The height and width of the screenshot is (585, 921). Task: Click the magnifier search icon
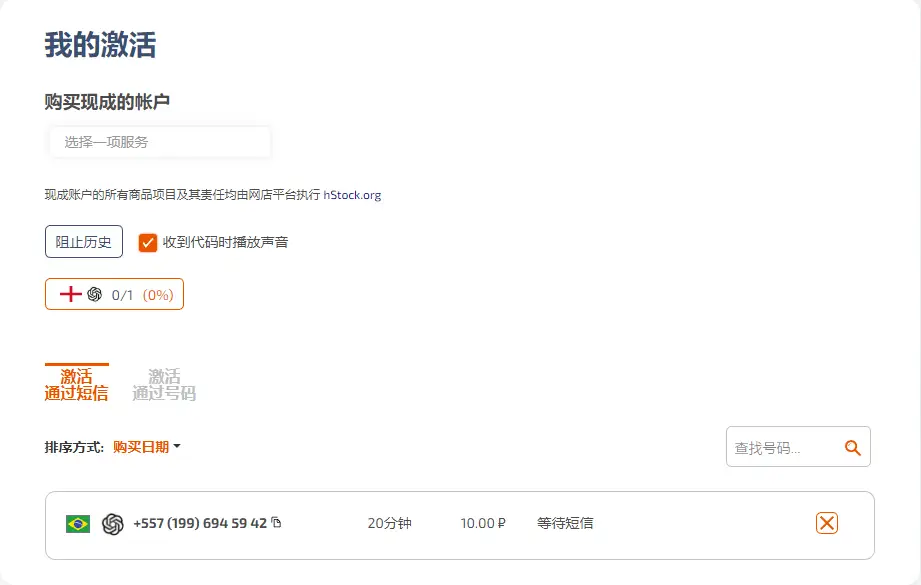point(852,448)
